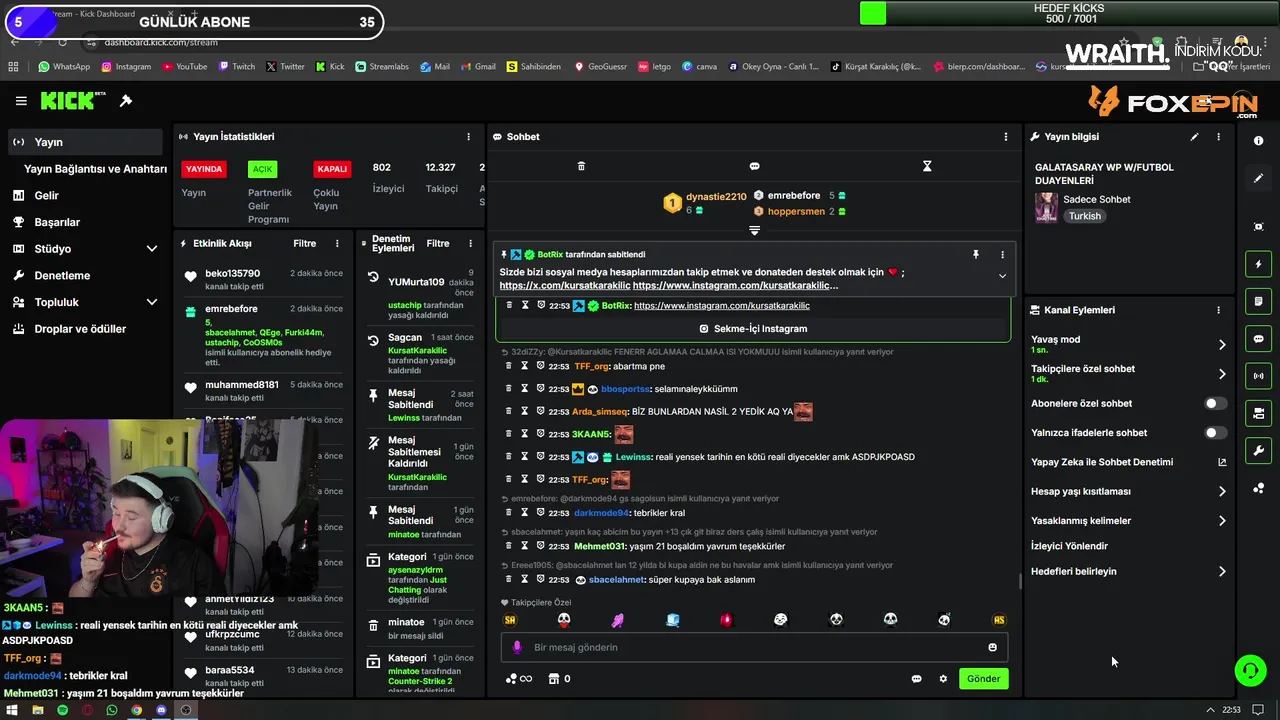
Task: Open Yavaş mod settings arrow
Action: (x=1222, y=345)
